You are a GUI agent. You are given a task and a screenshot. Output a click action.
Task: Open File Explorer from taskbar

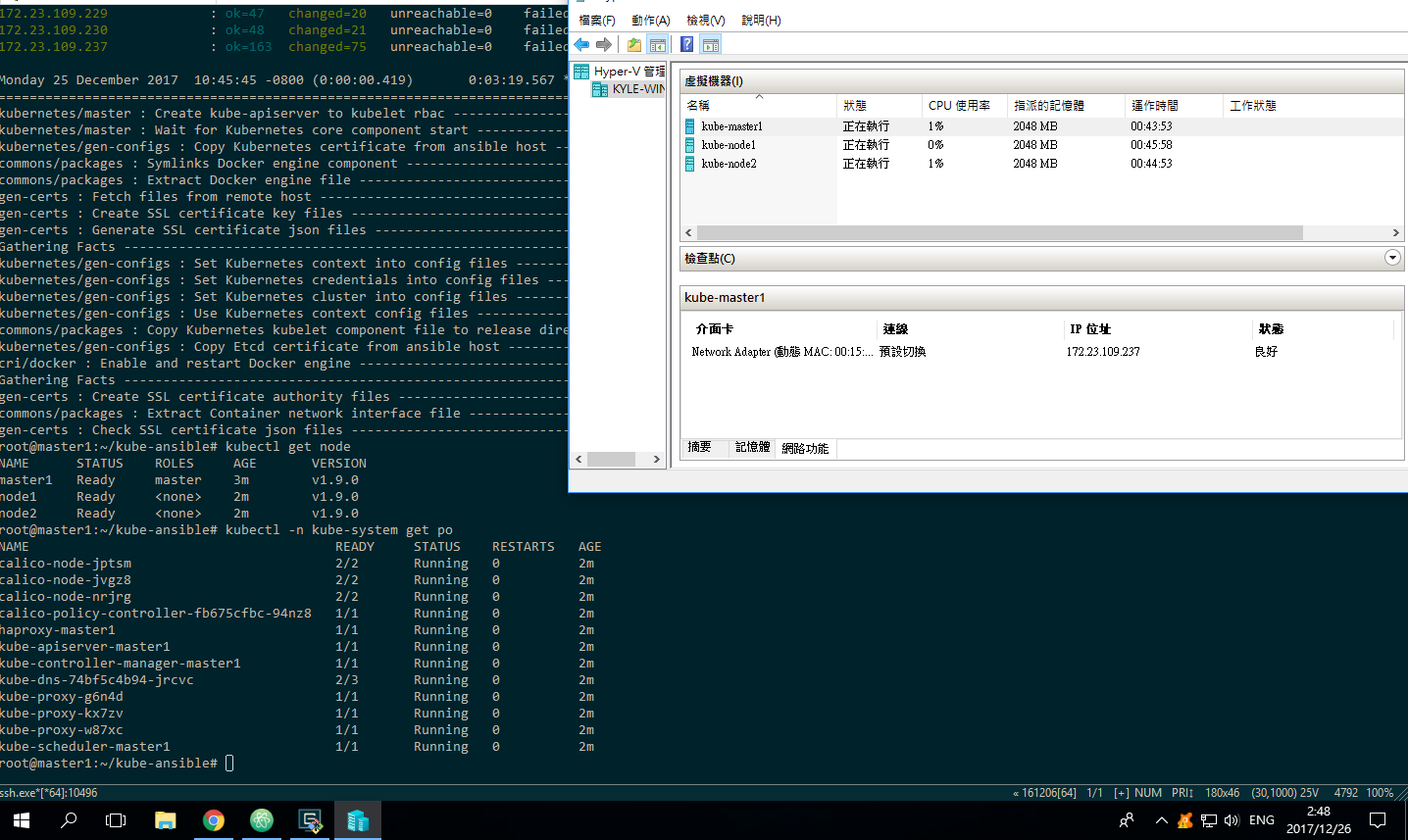point(165,820)
